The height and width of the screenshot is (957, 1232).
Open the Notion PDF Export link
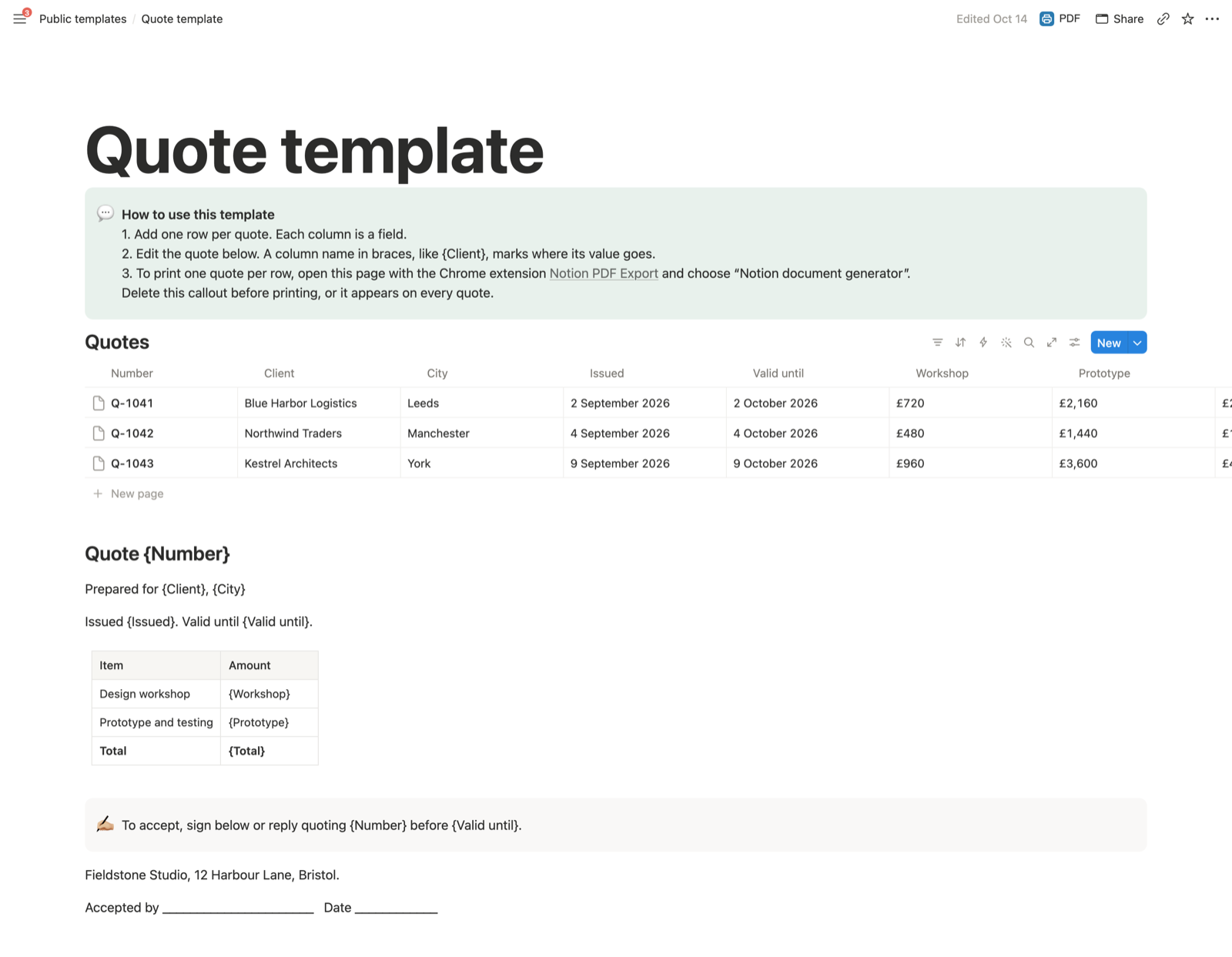tap(604, 273)
